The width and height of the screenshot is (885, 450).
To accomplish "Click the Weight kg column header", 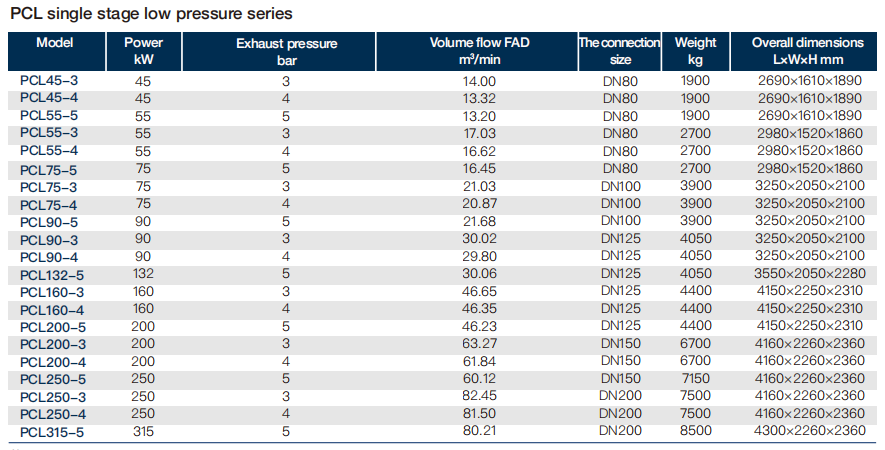I will click(x=695, y=51).
